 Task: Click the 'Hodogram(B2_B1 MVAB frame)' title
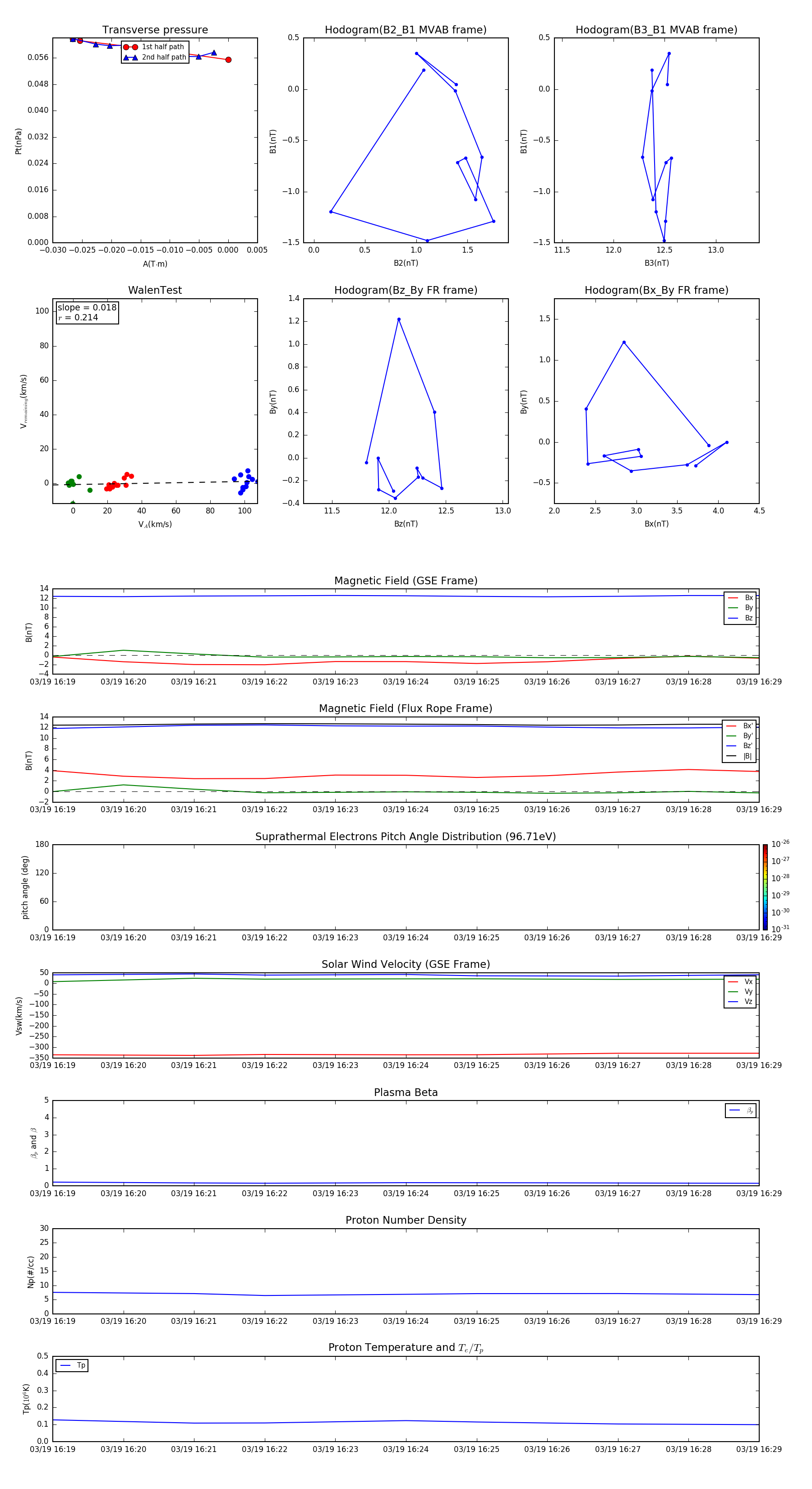[406, 30]
